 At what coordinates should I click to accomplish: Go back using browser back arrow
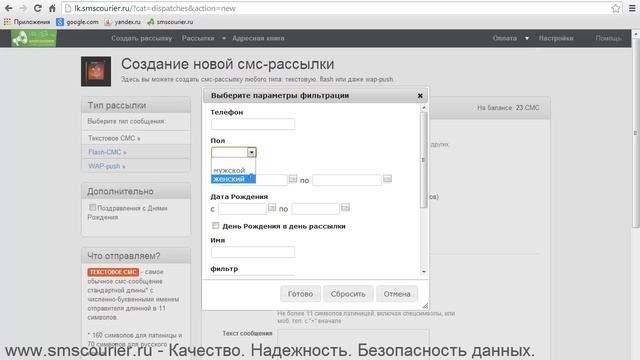point(9,8)
